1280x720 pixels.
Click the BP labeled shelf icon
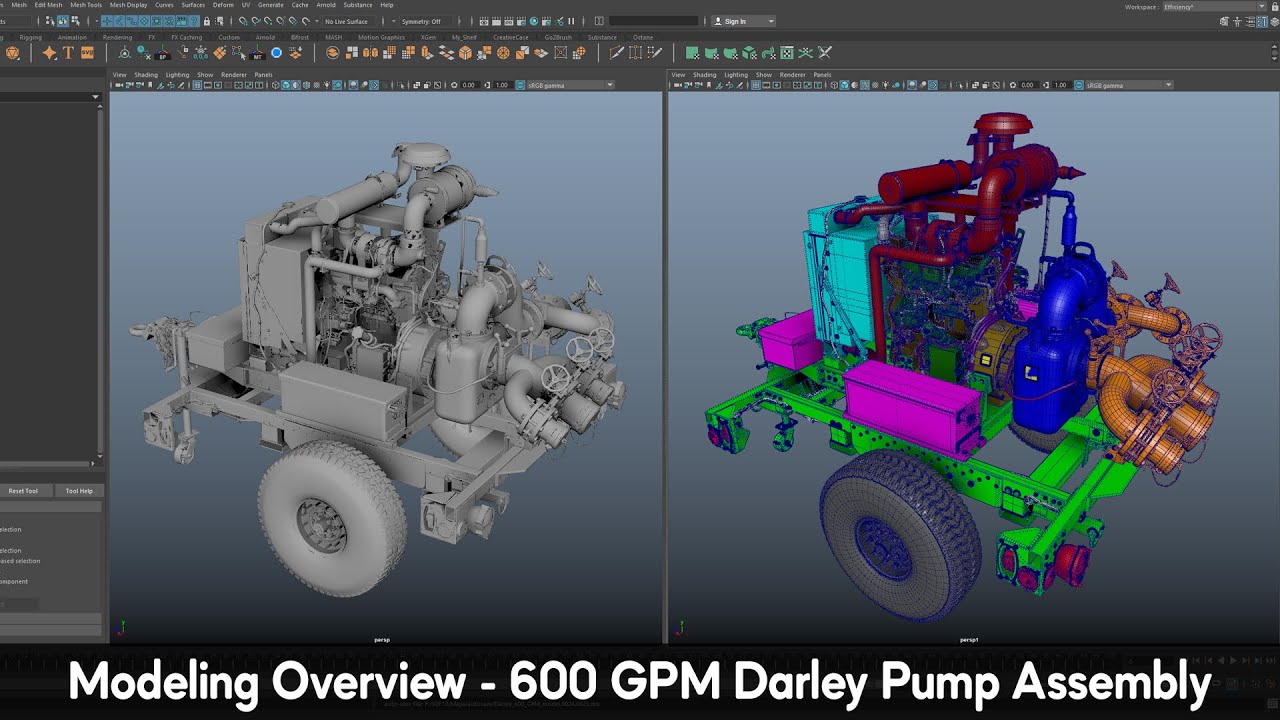tap(162, 54)
